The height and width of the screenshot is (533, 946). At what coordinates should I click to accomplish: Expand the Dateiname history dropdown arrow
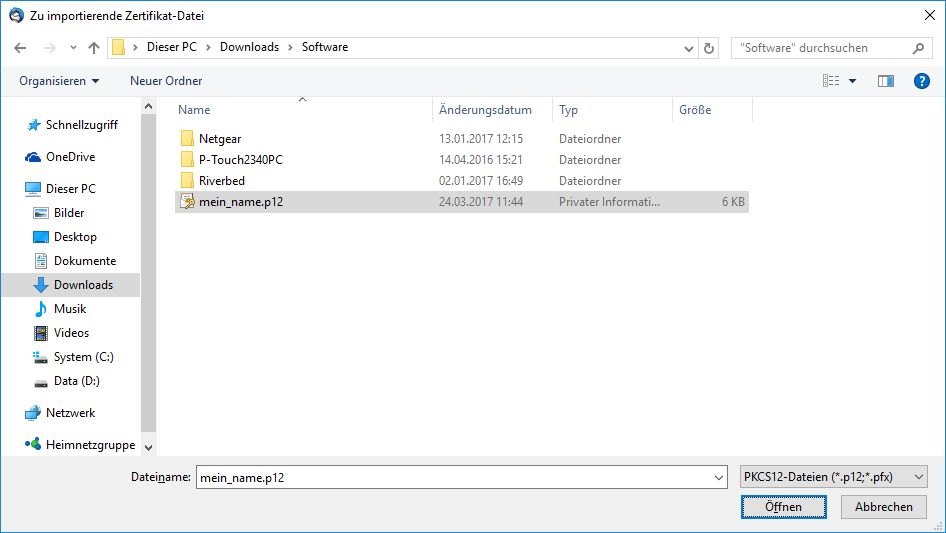click(x=719, y=478)
